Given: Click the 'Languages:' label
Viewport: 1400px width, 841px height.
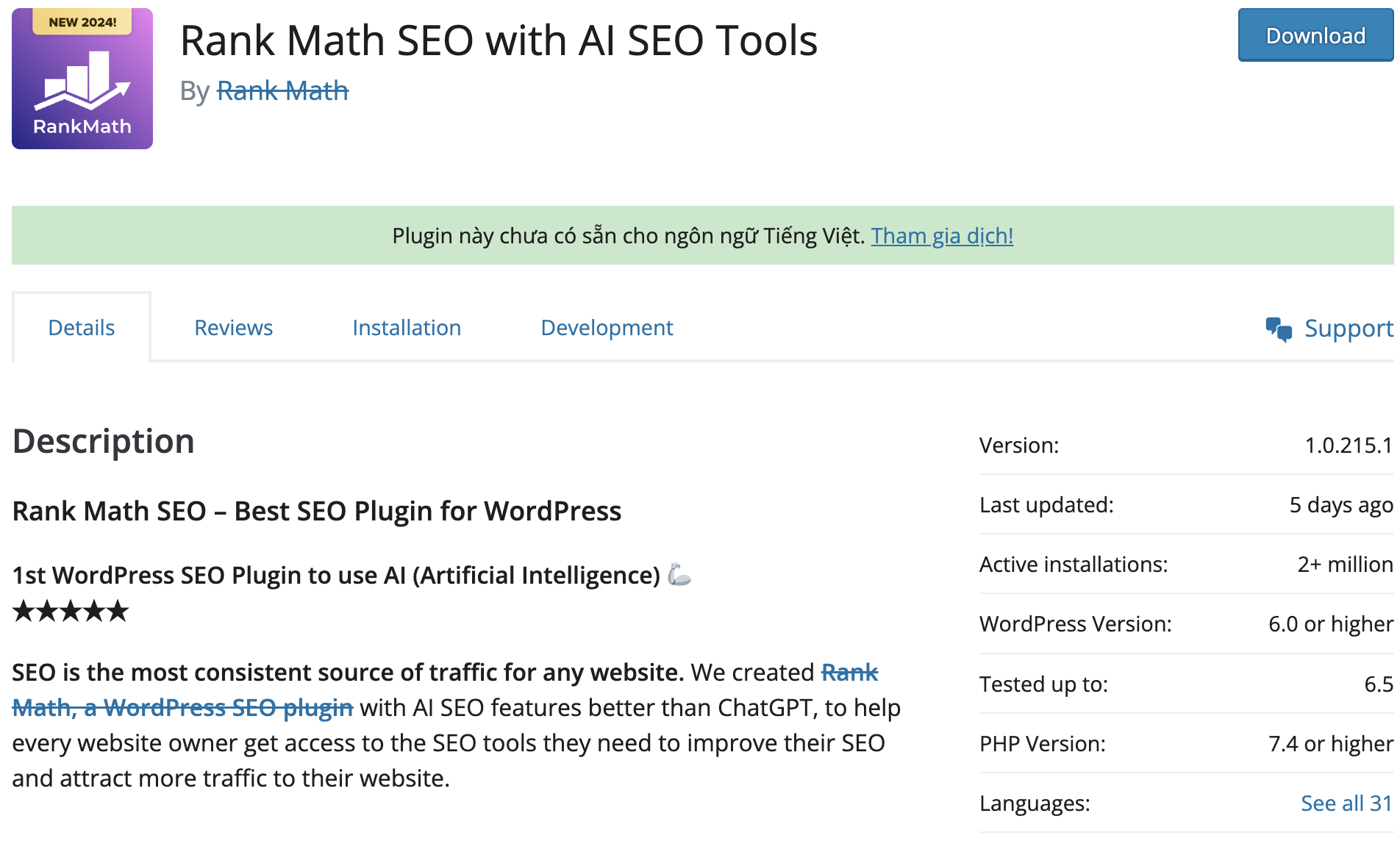Looking at the screenshot, I should pyautogui.click(x=1035, y=804).
